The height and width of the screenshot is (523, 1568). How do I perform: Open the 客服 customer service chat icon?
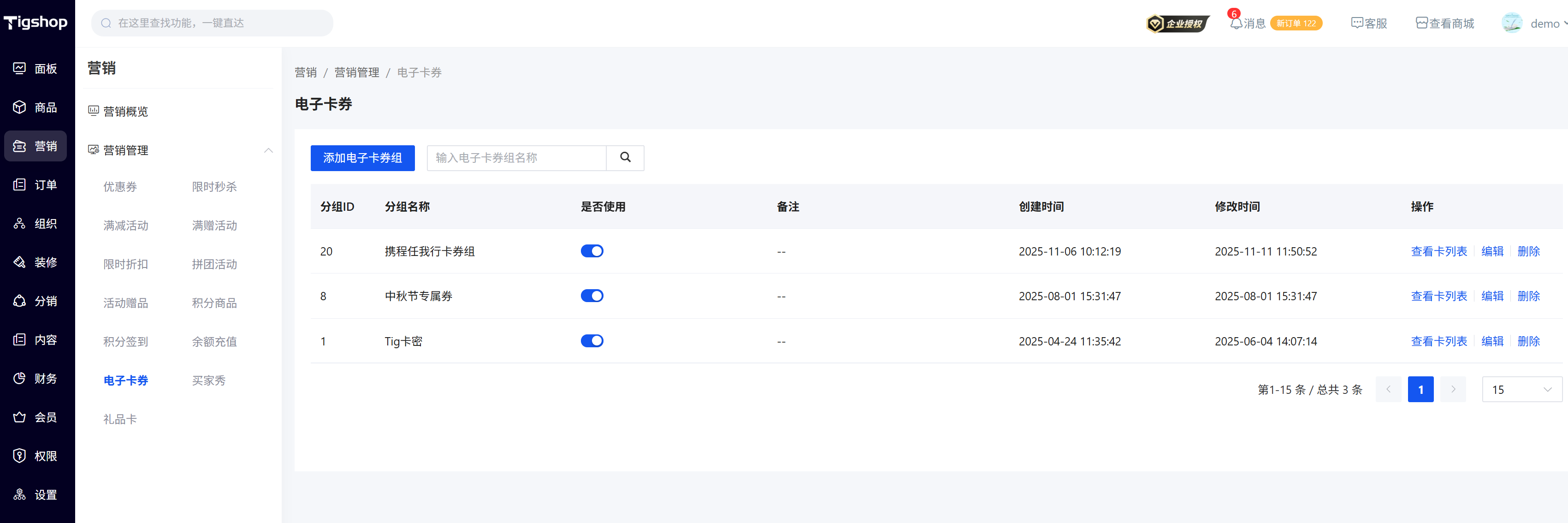(1356, 23)
